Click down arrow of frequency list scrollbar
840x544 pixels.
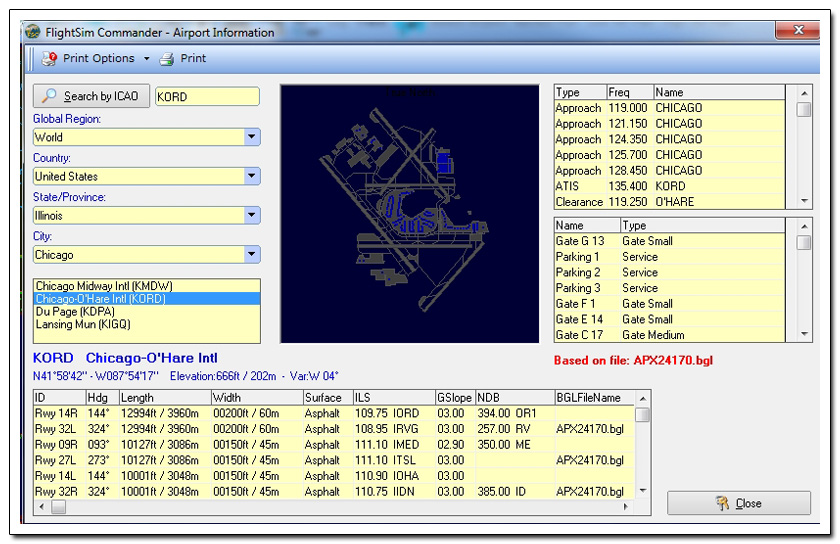(804, 201)
